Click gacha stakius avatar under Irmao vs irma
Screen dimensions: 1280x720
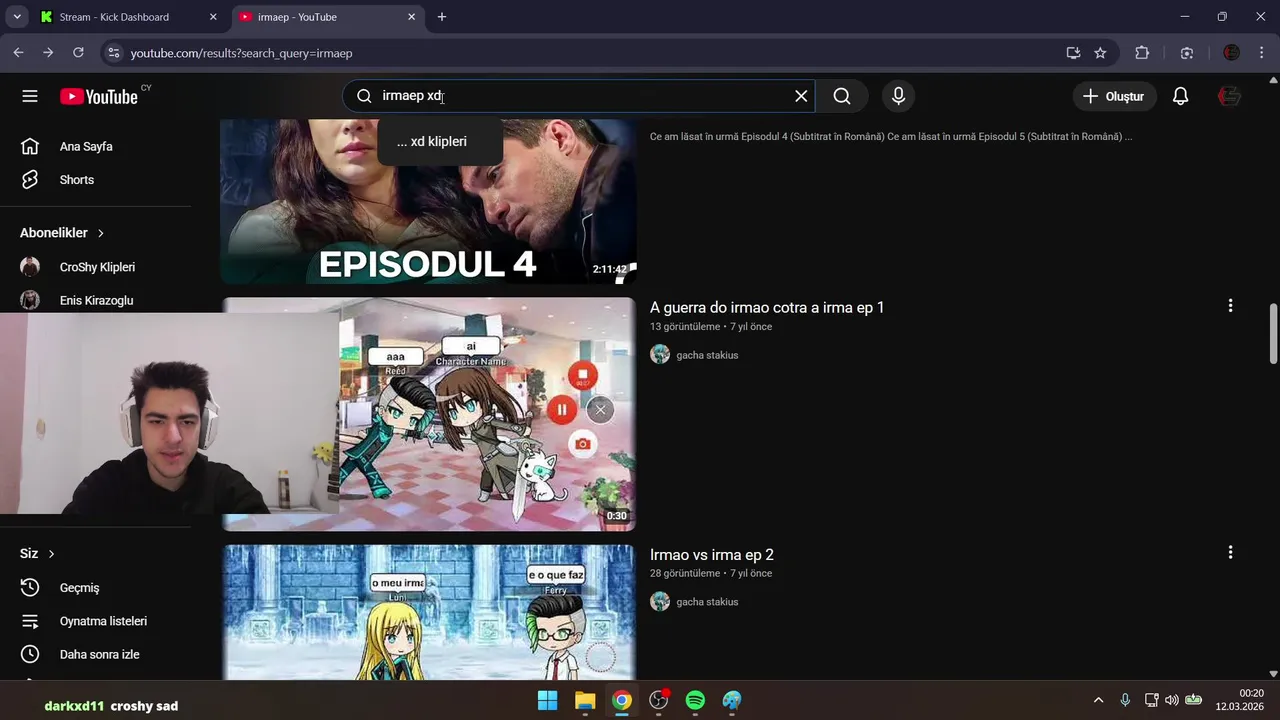(660, 602)
